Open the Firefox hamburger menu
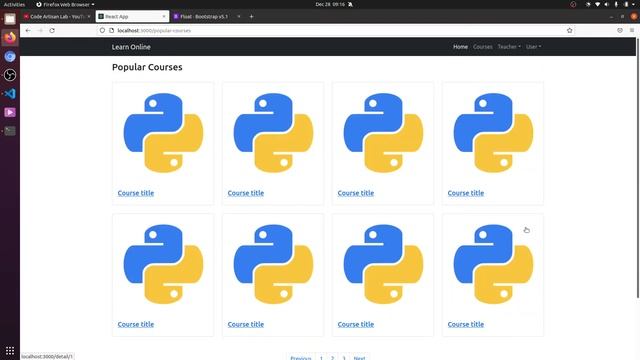 tap(632, 31)
